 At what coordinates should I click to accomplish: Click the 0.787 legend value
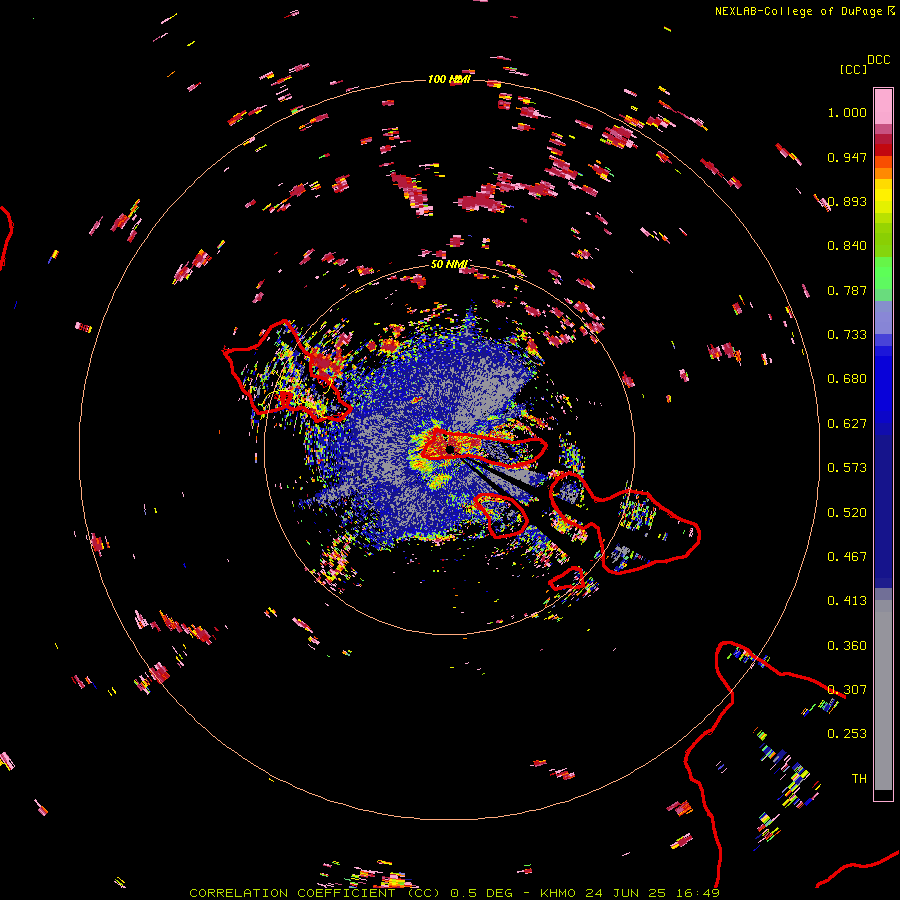point(847,290)
